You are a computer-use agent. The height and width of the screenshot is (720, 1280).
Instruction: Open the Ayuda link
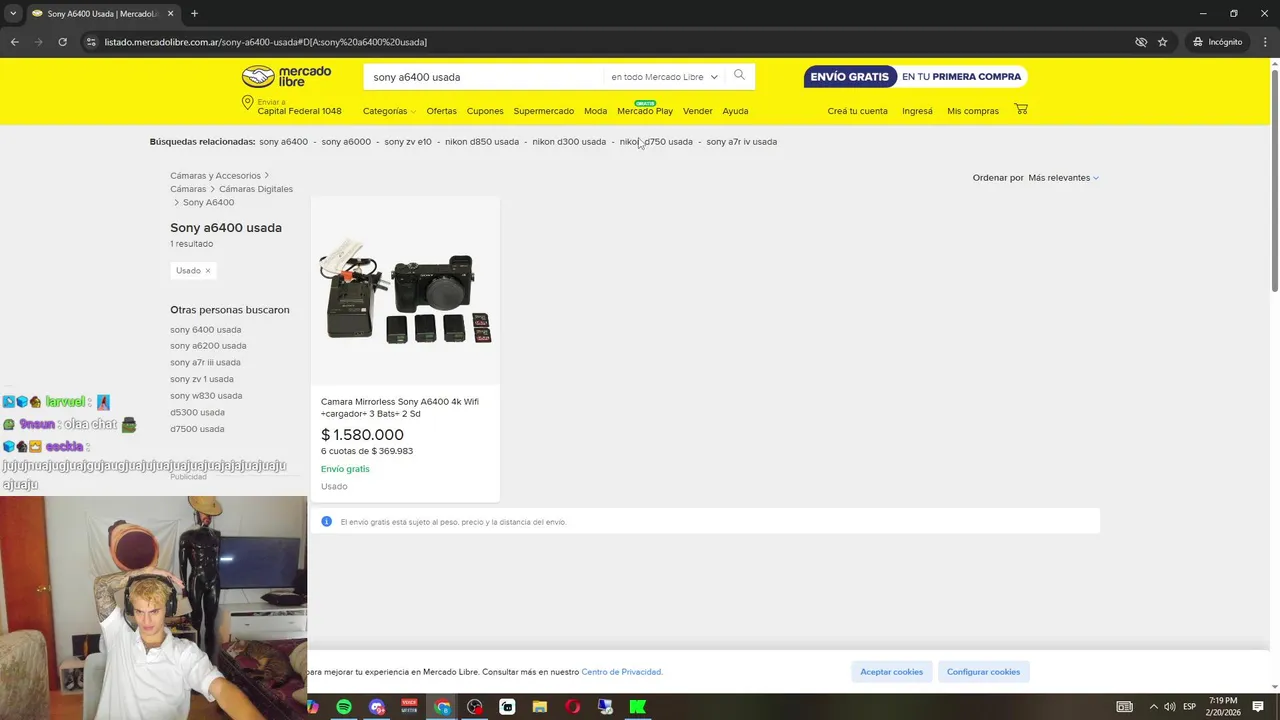(735, 111)
